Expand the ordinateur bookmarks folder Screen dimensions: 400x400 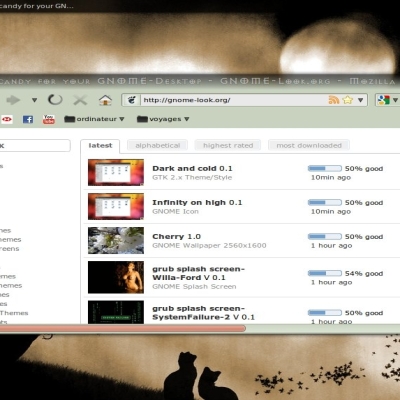(94, 119)
